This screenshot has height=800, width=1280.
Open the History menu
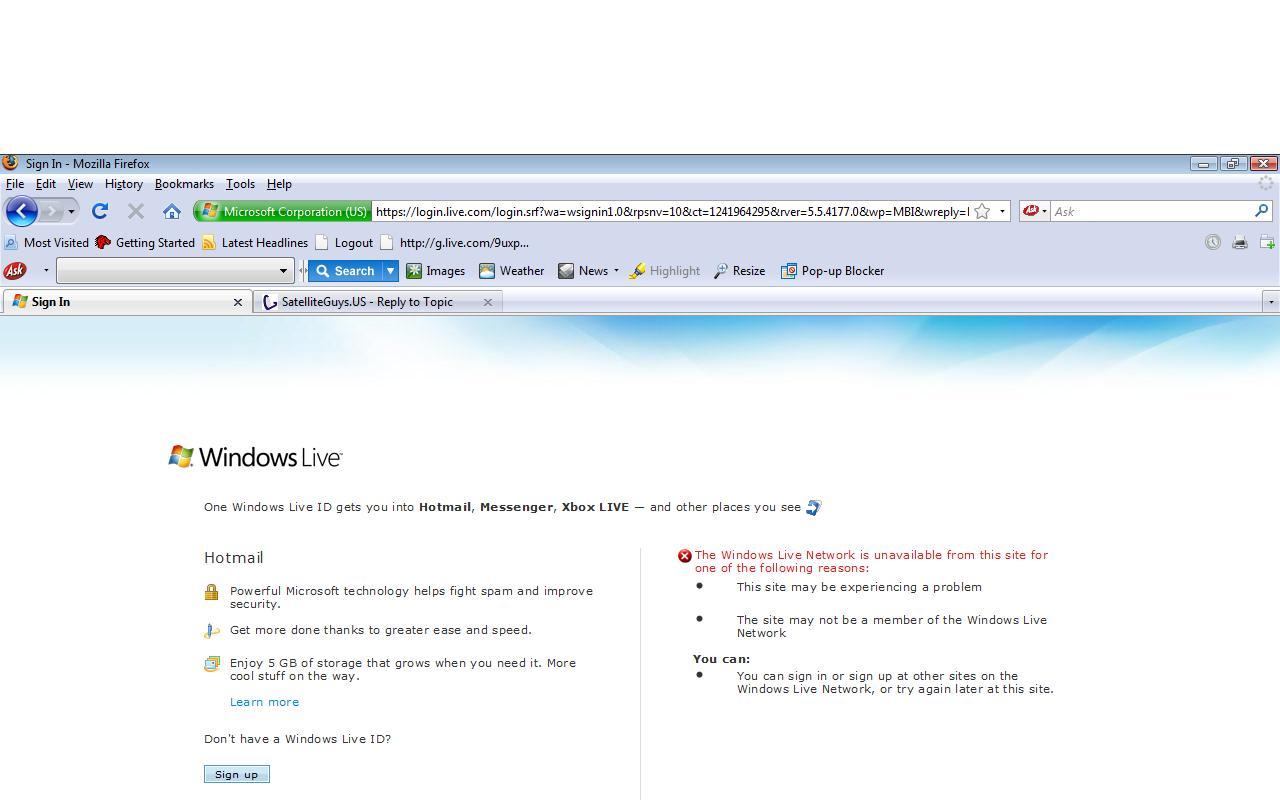pyautogui.click(x=124, y=184)
